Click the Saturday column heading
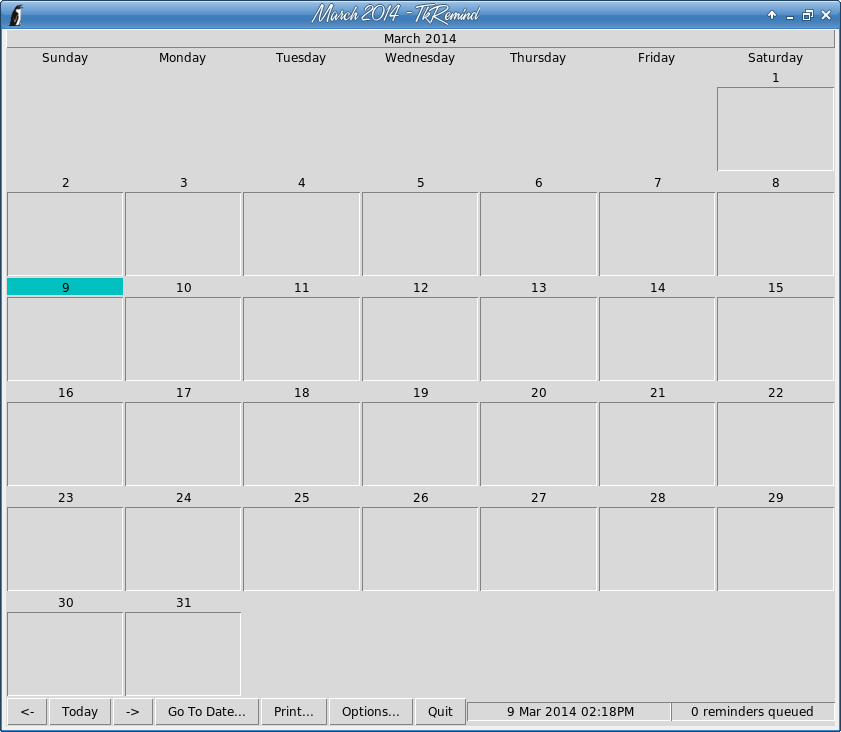The image size is (841, 732). coord(775,57)
